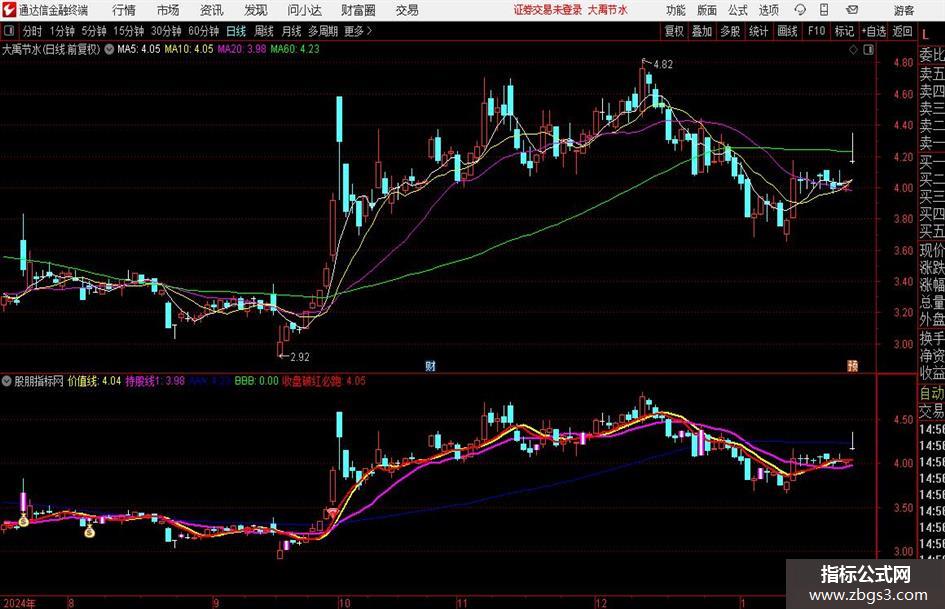The image size is (945, 609).
Task: Click the 画线 drawing tools button
Action: pyautogui.click(x=787, y=31)
